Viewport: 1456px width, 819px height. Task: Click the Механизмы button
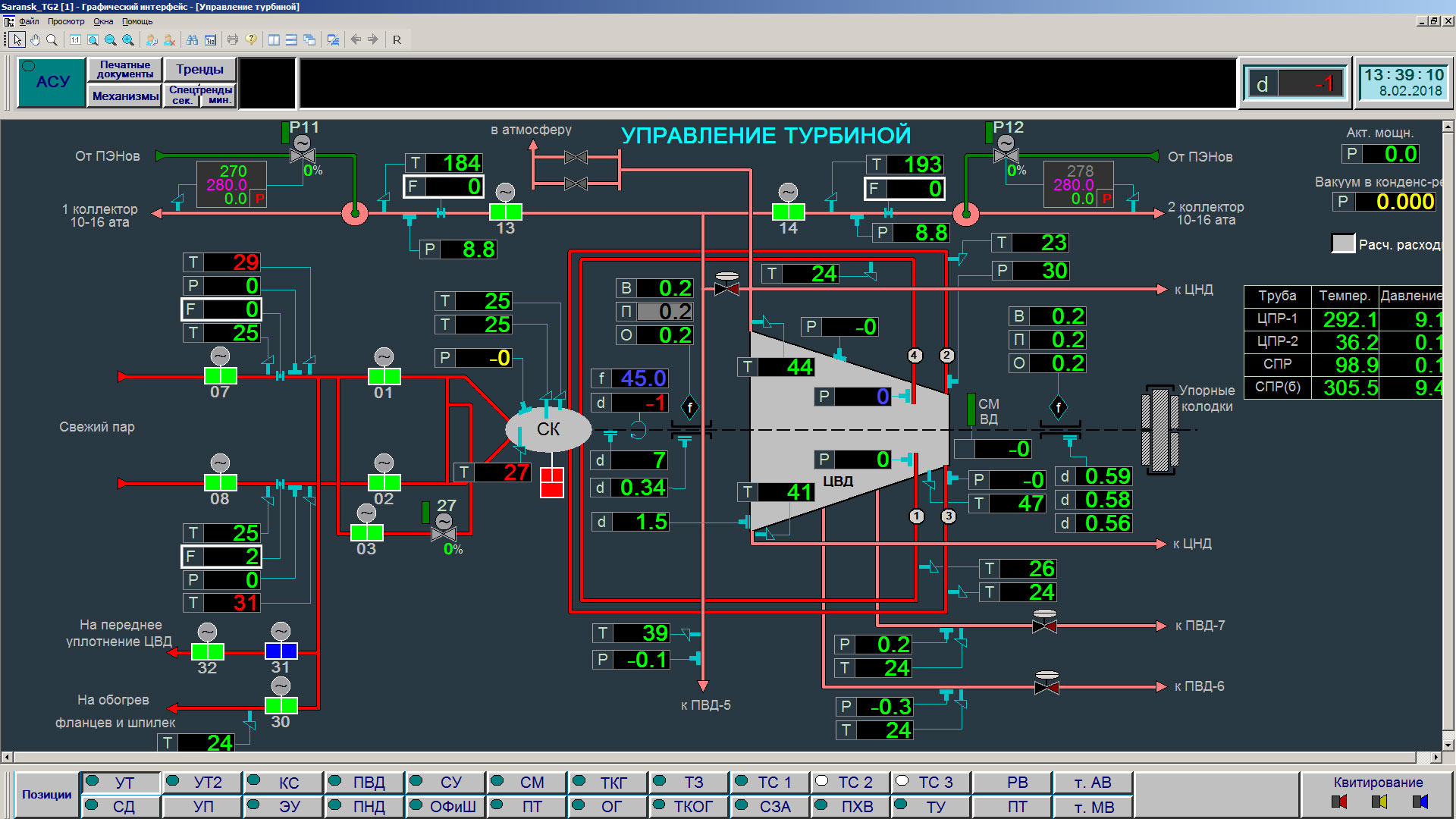coord(125,96)
